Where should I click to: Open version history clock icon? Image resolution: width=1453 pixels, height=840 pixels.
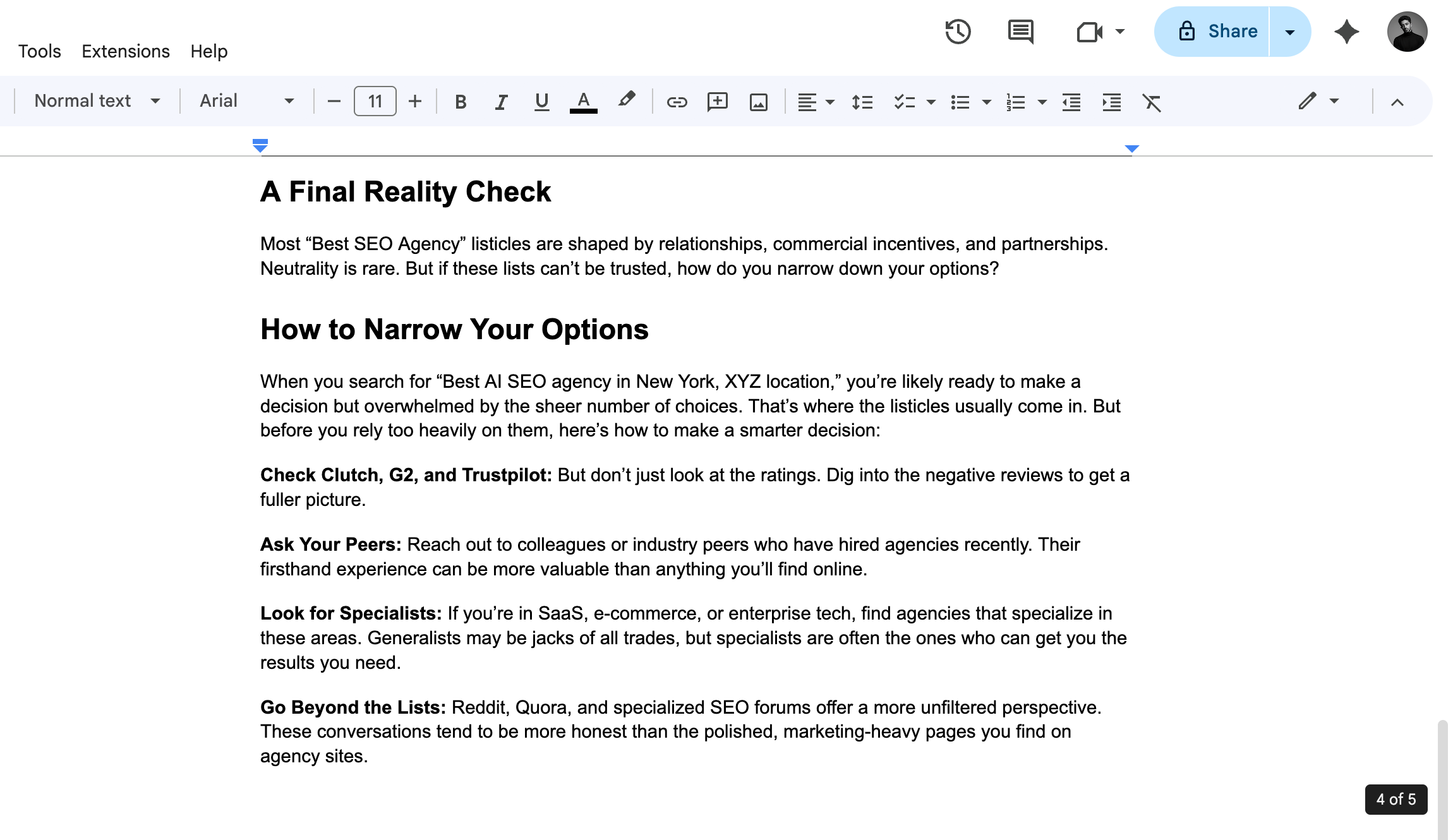pyautogui.click(x=958, y=32)
